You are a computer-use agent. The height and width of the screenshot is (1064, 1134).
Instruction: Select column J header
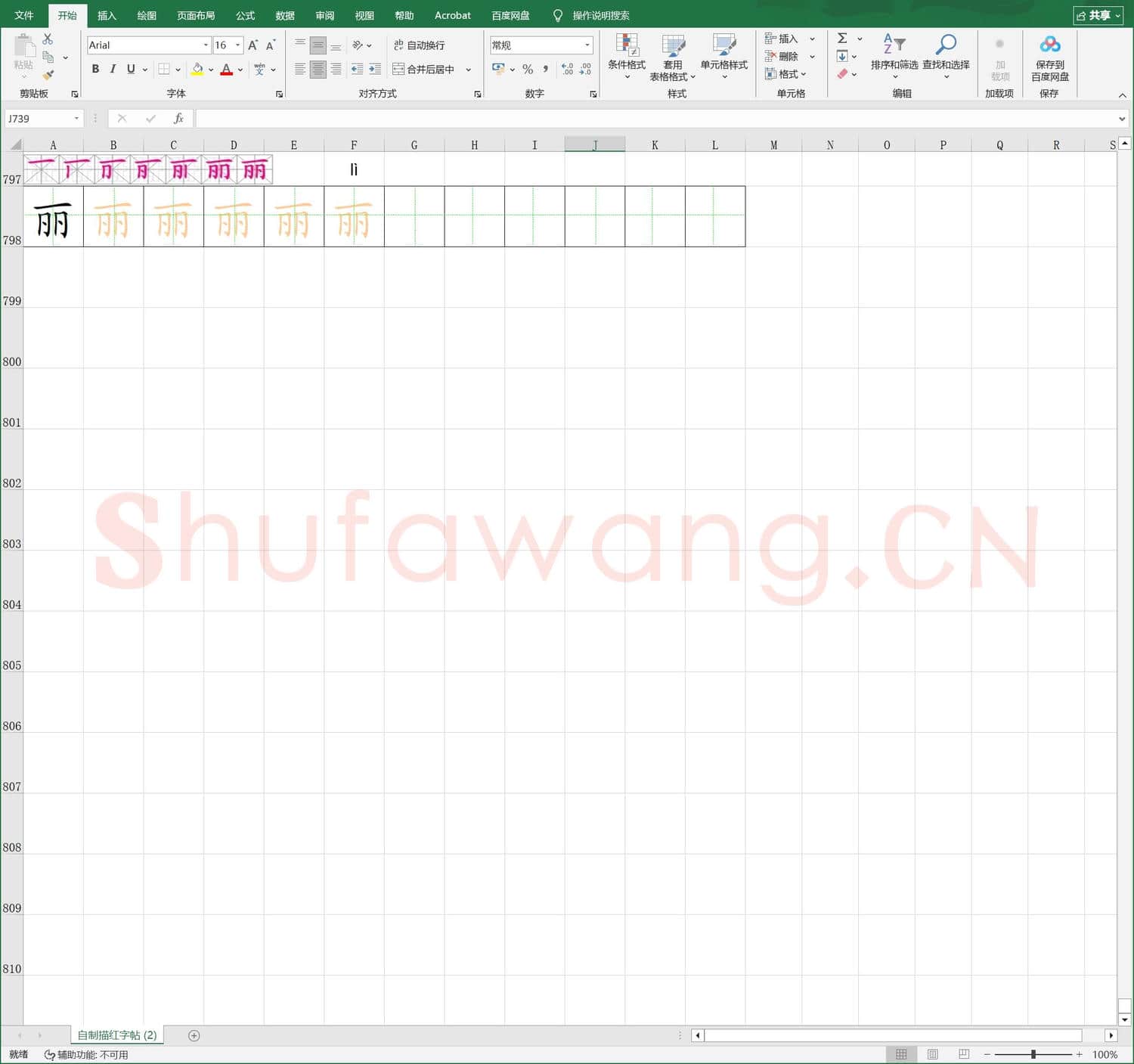[x=595, y=144]
